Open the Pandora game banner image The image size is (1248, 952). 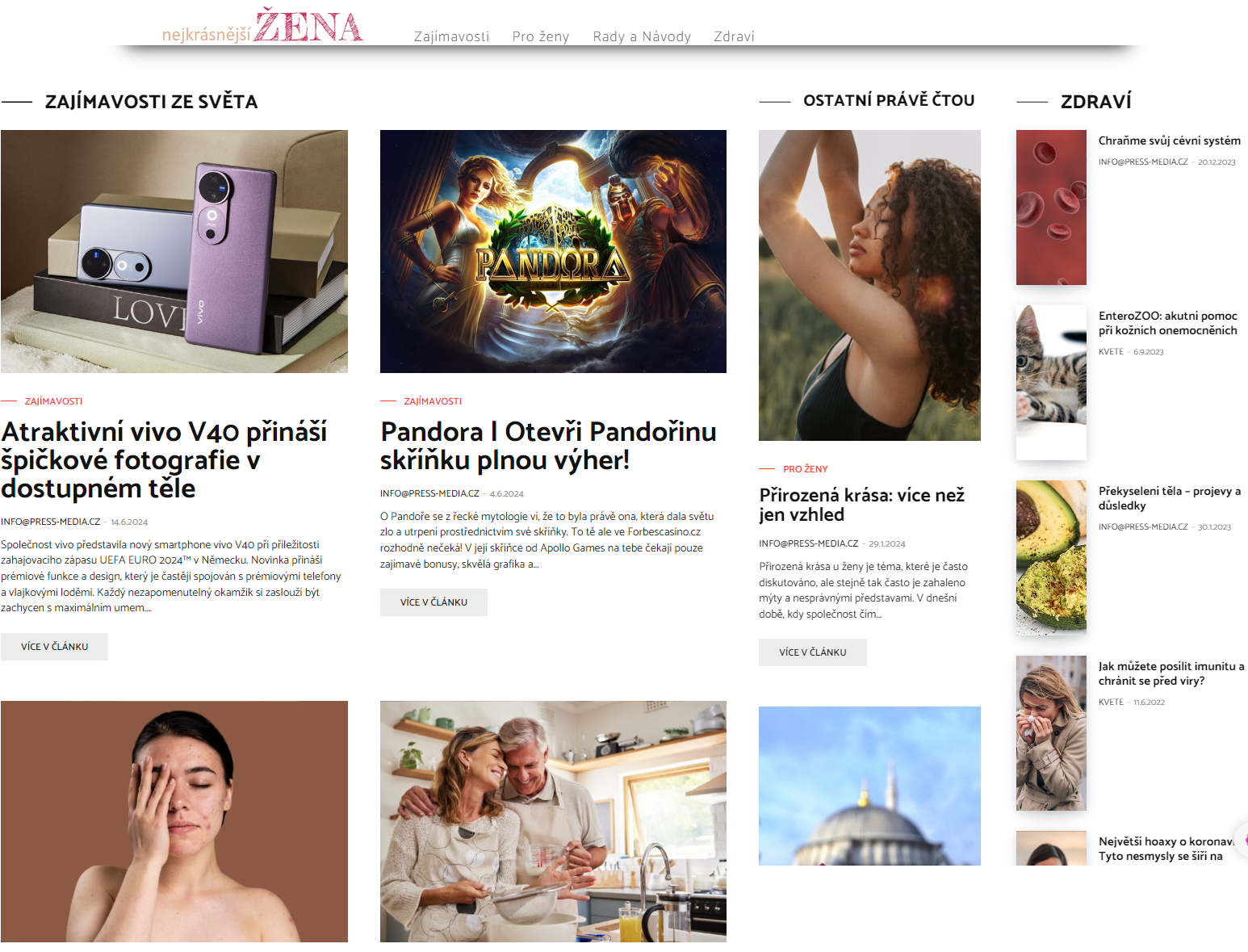click(553, 251)
